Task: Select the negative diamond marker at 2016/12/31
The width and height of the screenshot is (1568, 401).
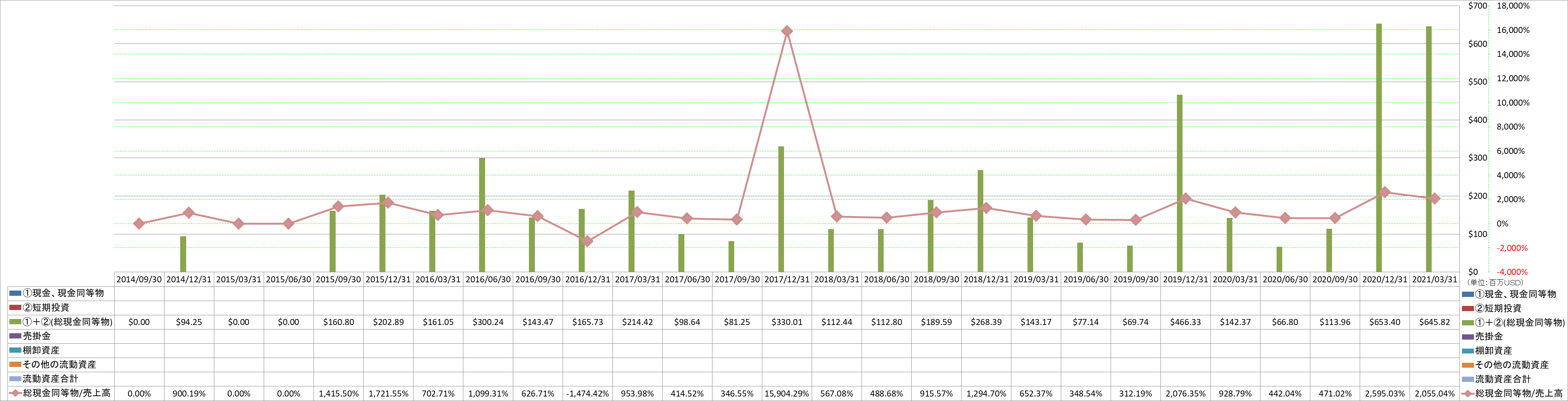Action: [x=587, y=241]
